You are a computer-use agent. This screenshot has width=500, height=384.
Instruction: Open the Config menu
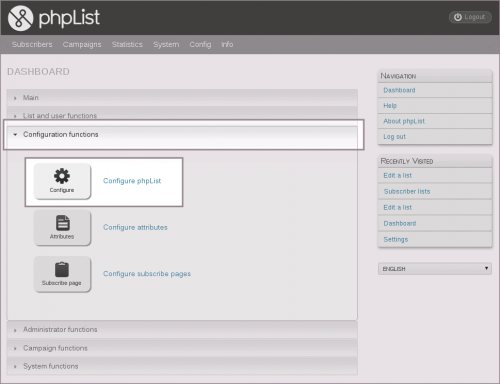tap(200, 44)
